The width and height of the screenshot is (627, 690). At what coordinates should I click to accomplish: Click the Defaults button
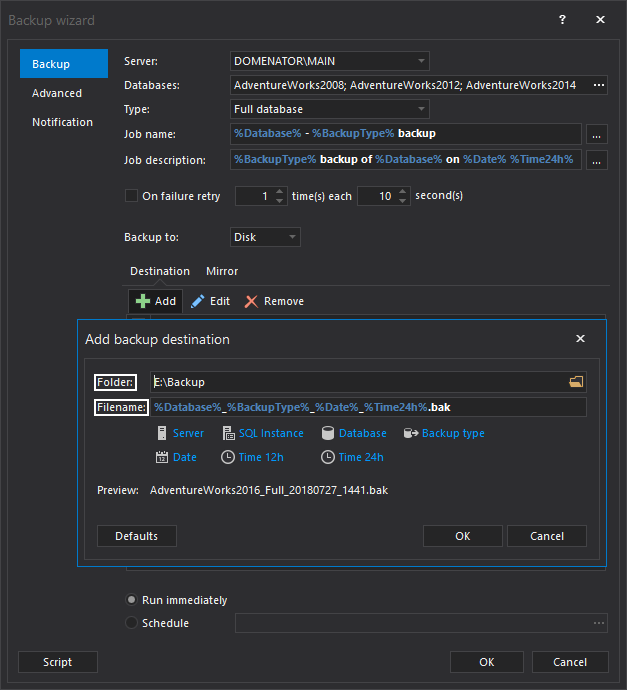136,536
